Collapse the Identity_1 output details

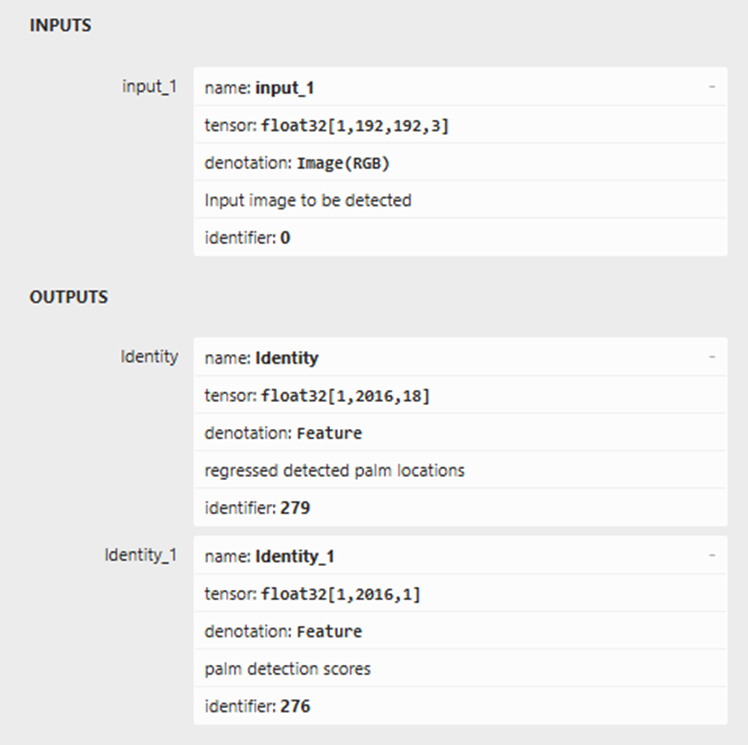pyautogui.click(x=712, y=555)
